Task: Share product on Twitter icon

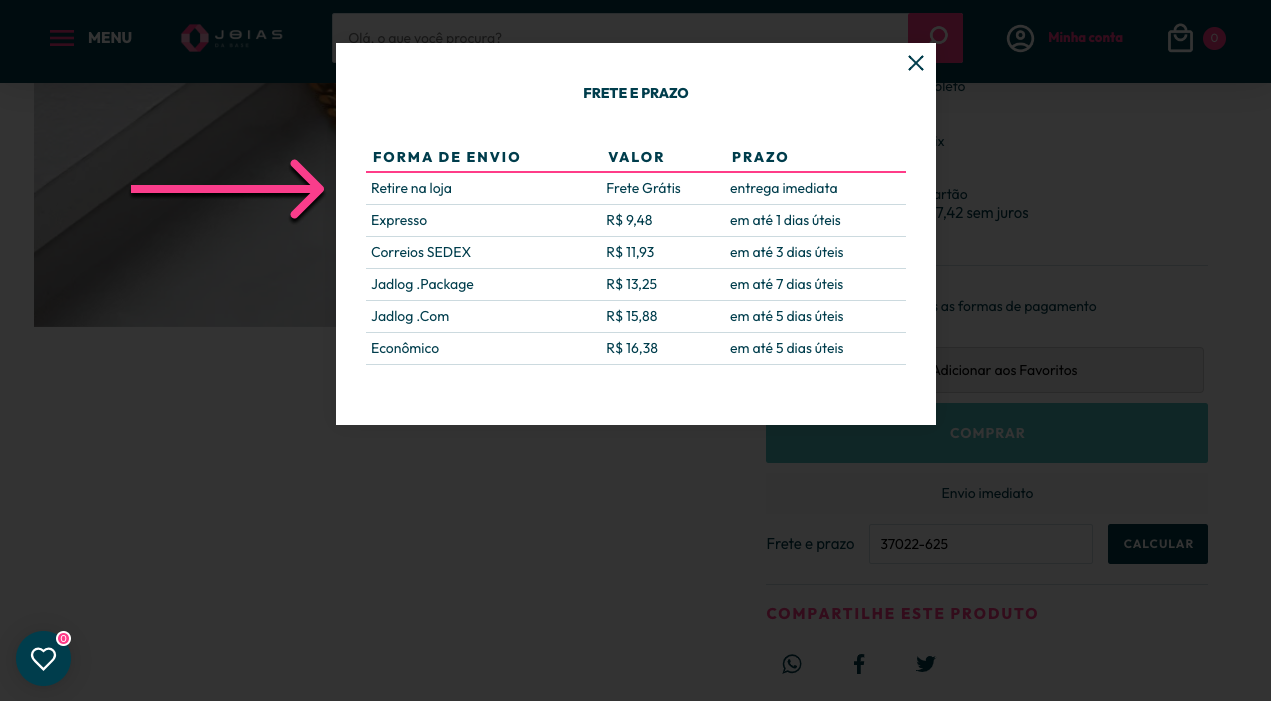Action: coord(926,664)
